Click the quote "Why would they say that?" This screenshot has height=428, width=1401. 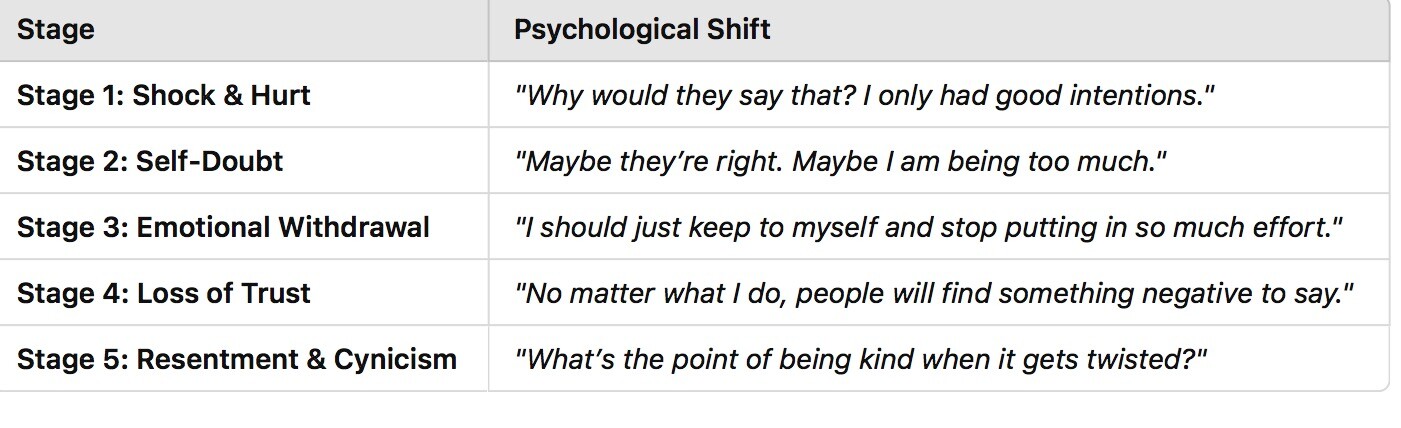tap(652, 95)
